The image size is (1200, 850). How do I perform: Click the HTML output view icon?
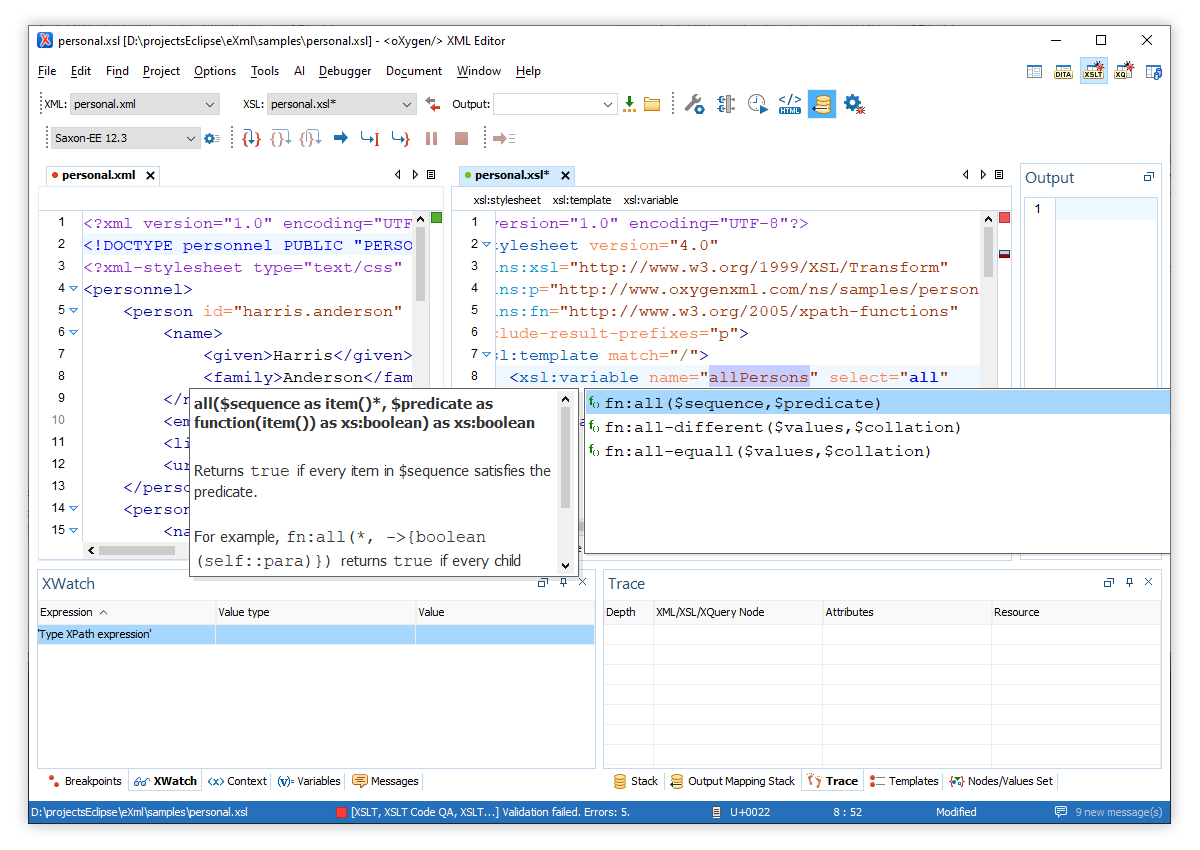point(789,104)
